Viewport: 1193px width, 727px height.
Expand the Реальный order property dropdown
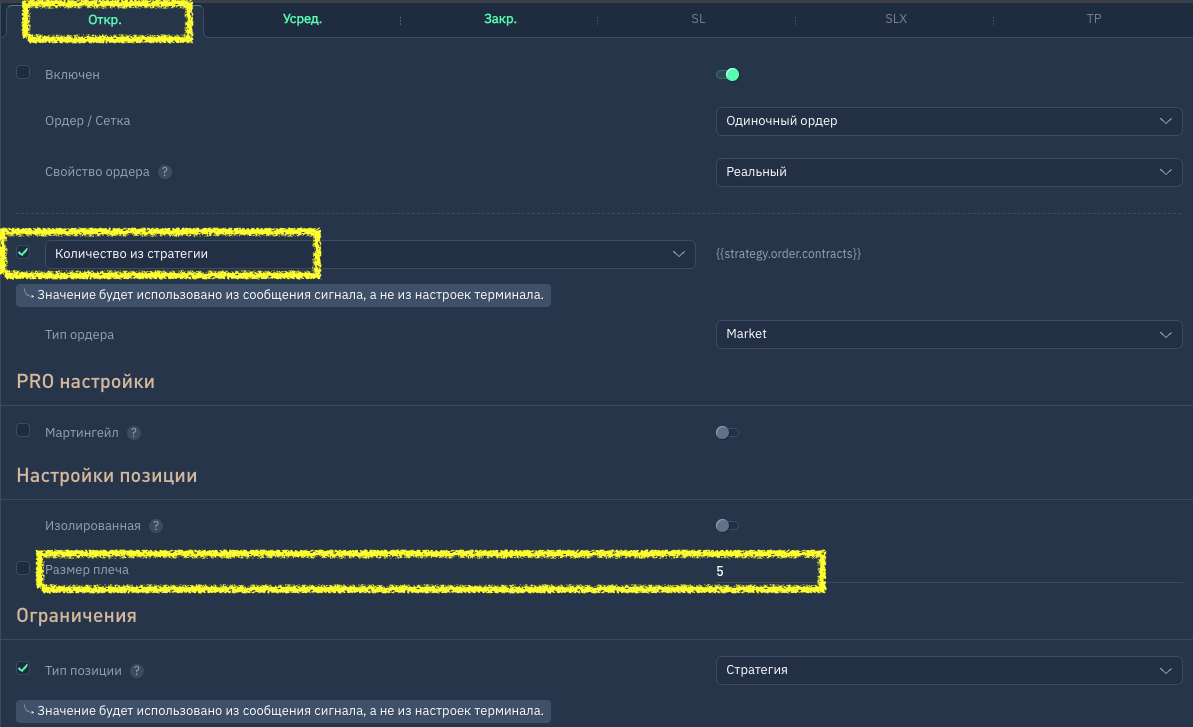pos(948,172)
